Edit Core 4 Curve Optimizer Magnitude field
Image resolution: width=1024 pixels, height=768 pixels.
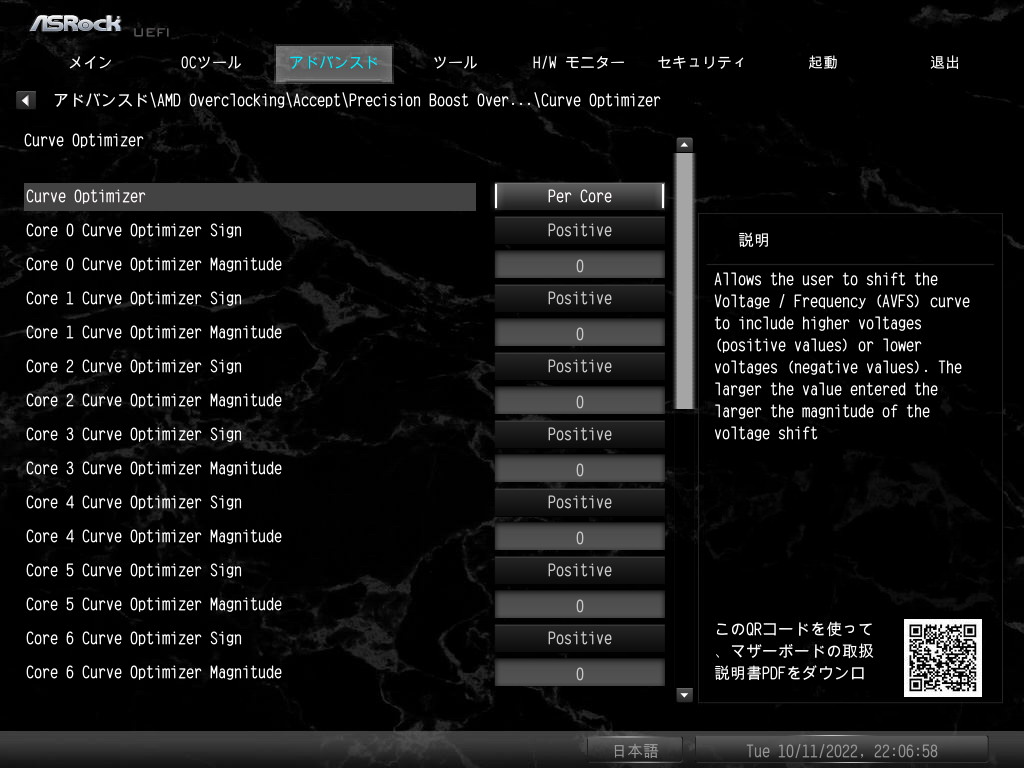coord(579,537)
